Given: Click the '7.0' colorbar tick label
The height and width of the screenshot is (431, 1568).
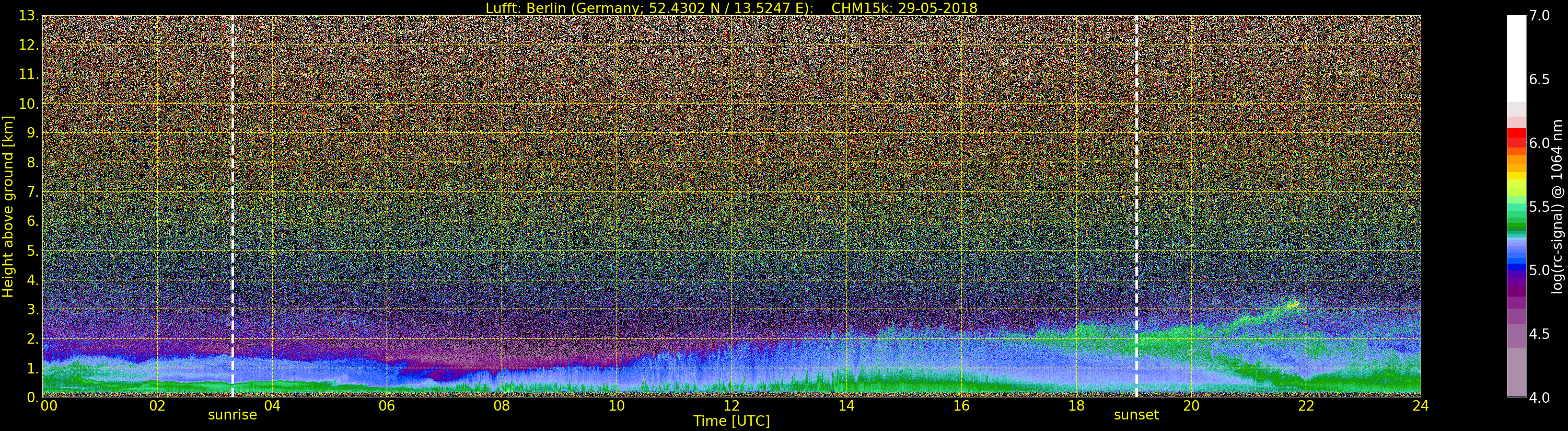Looking at the screenshot, I should (x=1539, y=16).
